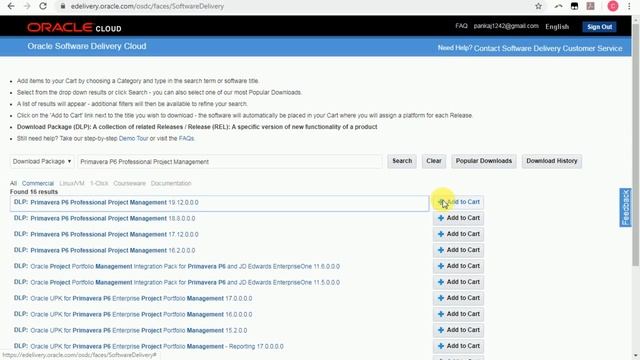This screenshot has width=640, height=360.
Task: Click the address bar URL
Action: pyautogui.click(x=147, y=6)
